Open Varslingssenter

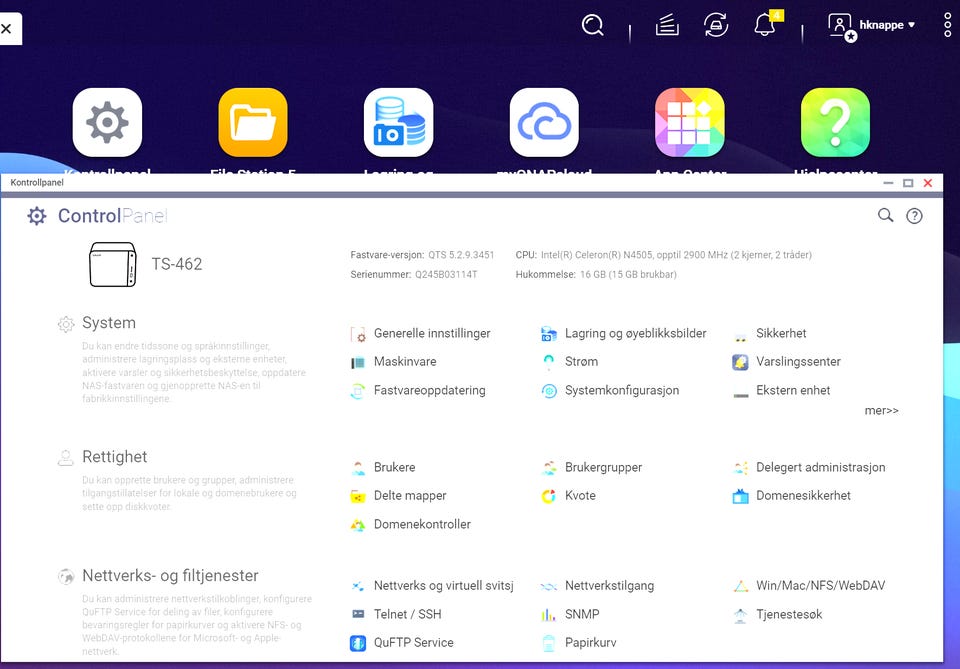tap(786, 362)
